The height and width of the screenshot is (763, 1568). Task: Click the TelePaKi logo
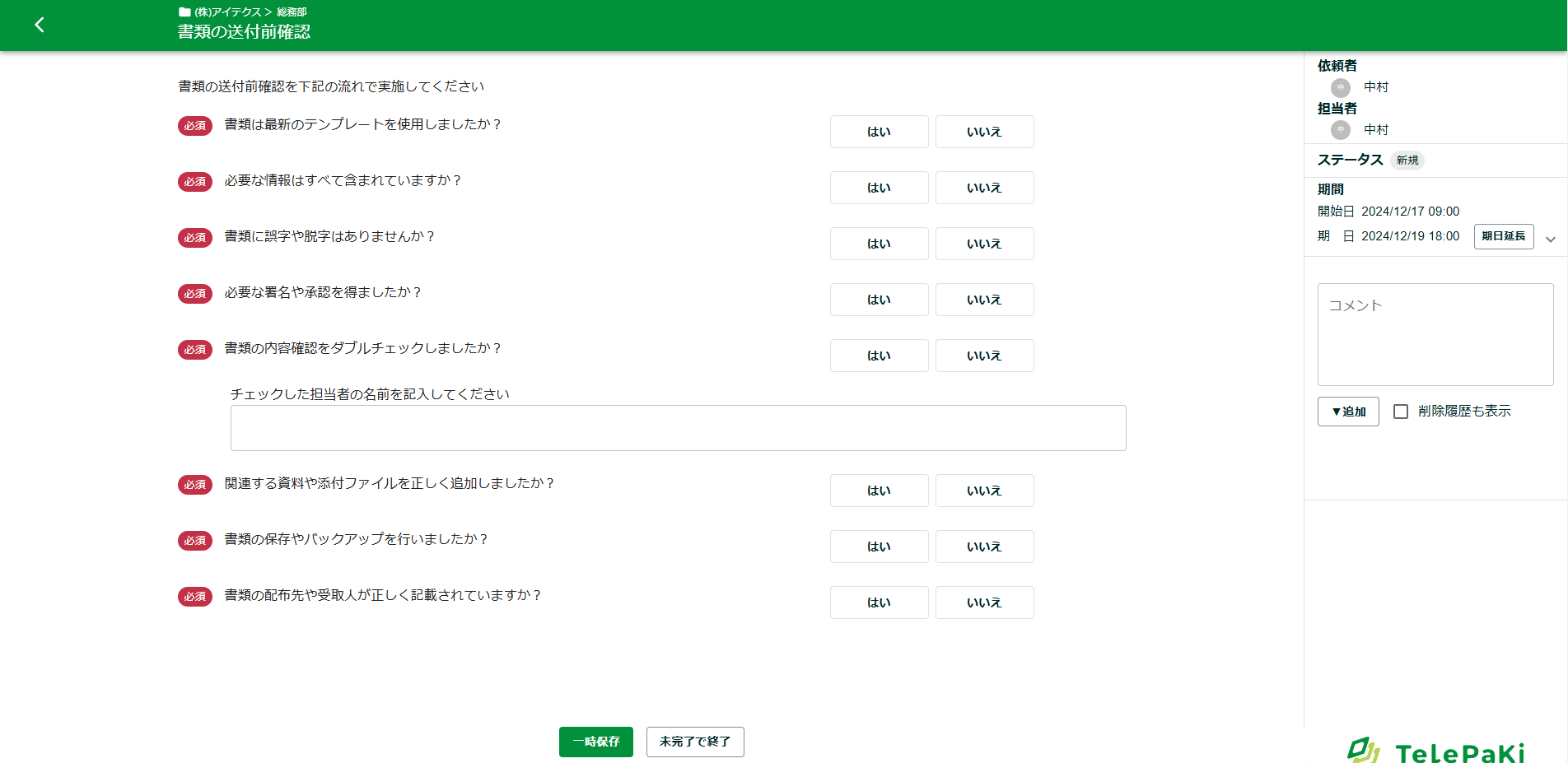coord(1435,751)
